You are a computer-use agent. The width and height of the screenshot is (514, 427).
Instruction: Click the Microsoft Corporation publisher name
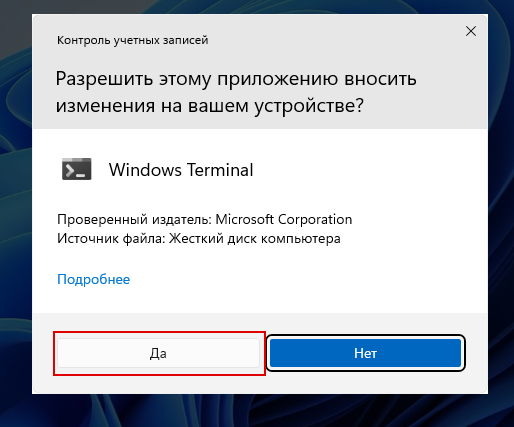tap(284, 219)
